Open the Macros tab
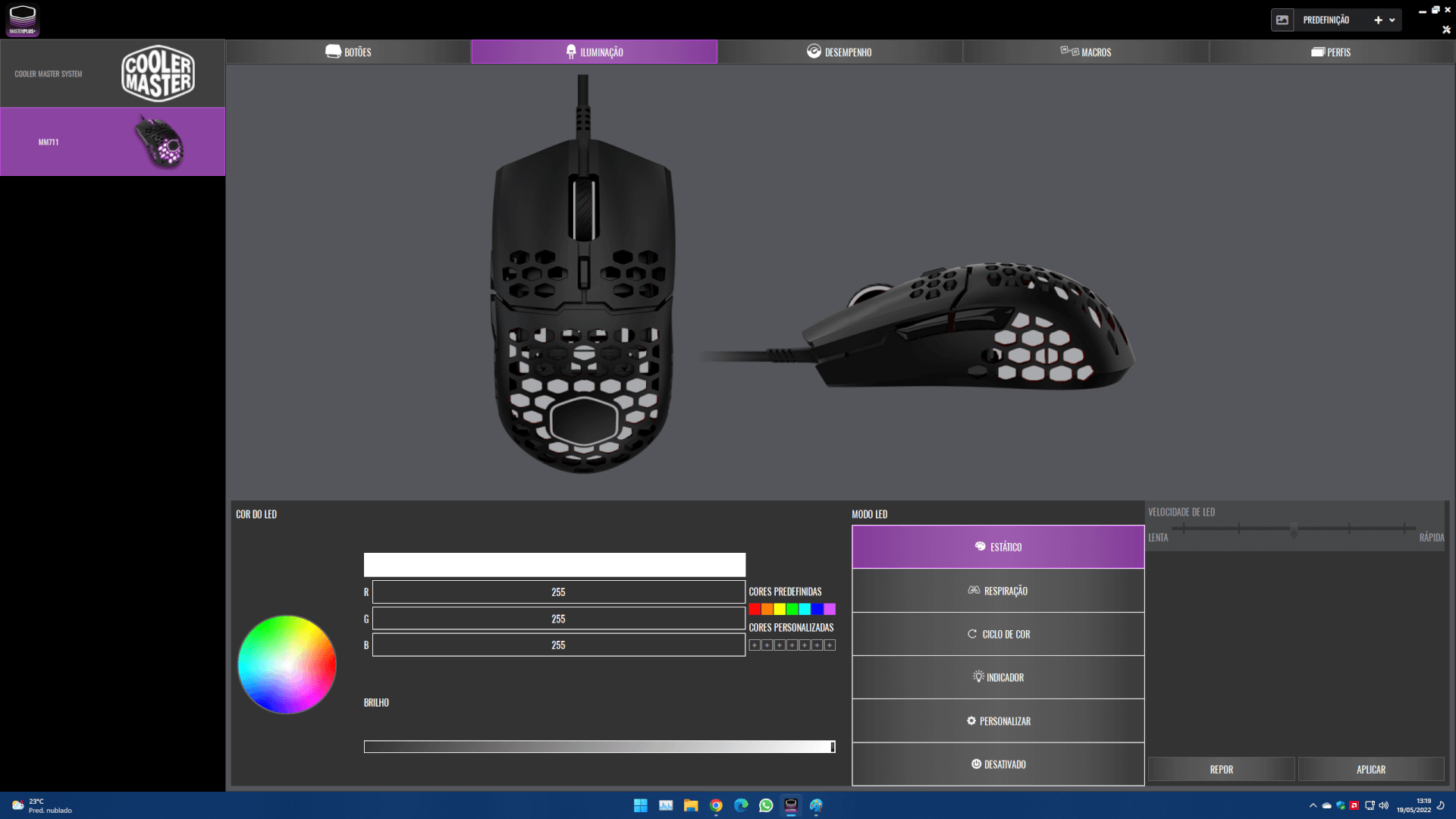 click(x=1086, y=52)
